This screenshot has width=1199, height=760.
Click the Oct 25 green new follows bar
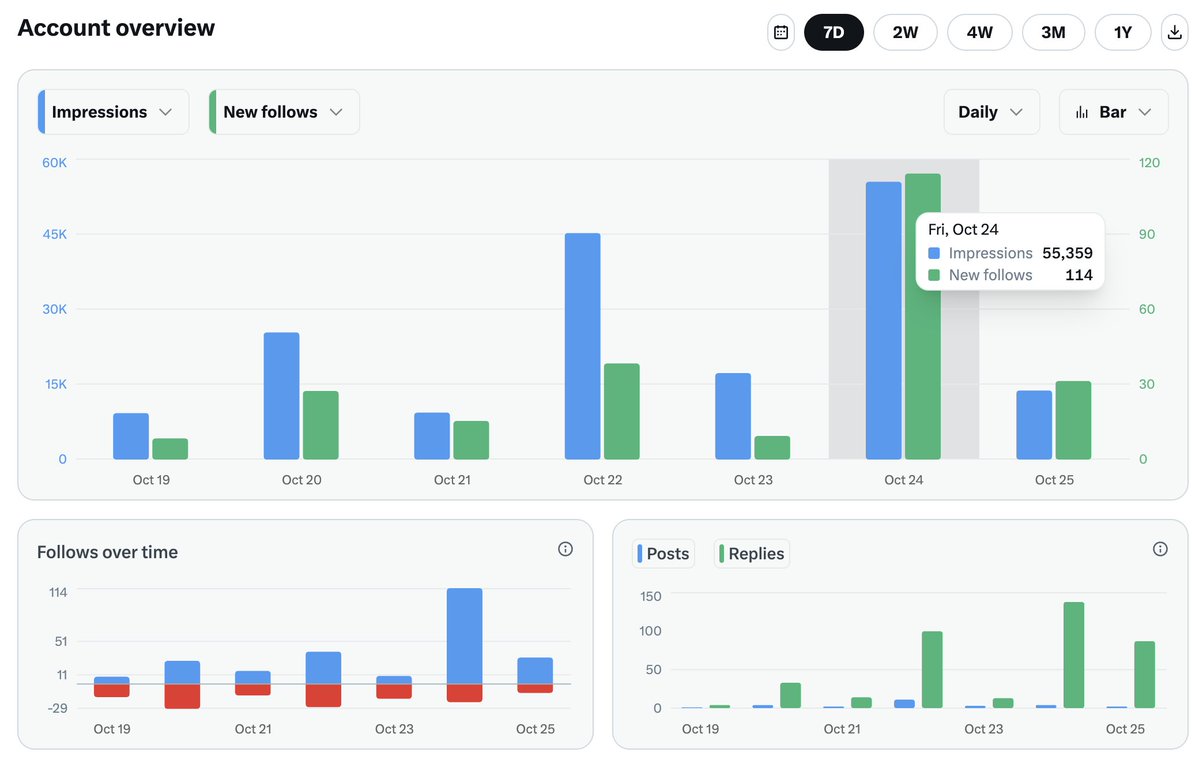coord(1073,421)
